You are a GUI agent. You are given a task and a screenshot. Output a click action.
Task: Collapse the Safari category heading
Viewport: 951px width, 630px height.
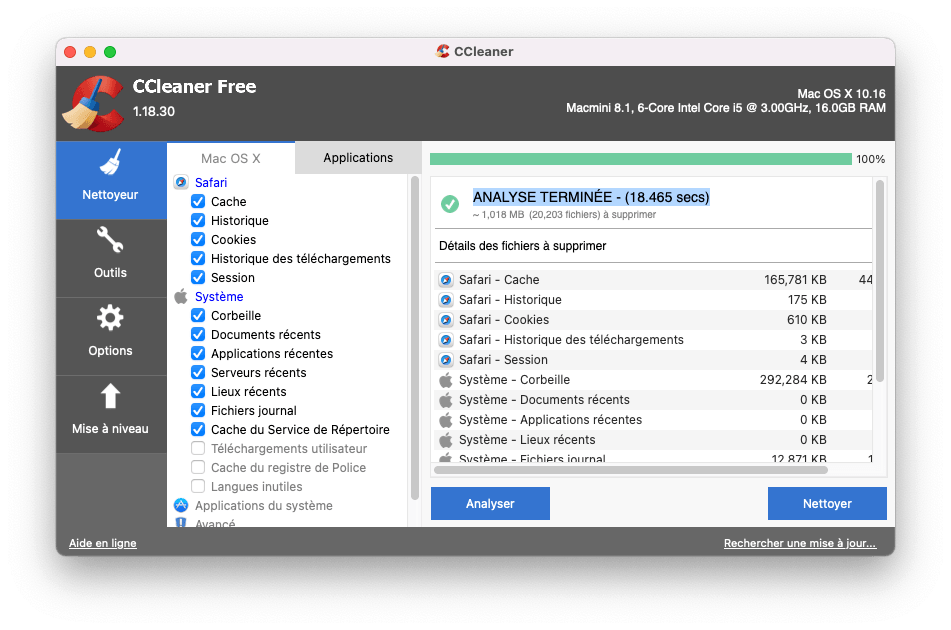(x=211, y=183)
